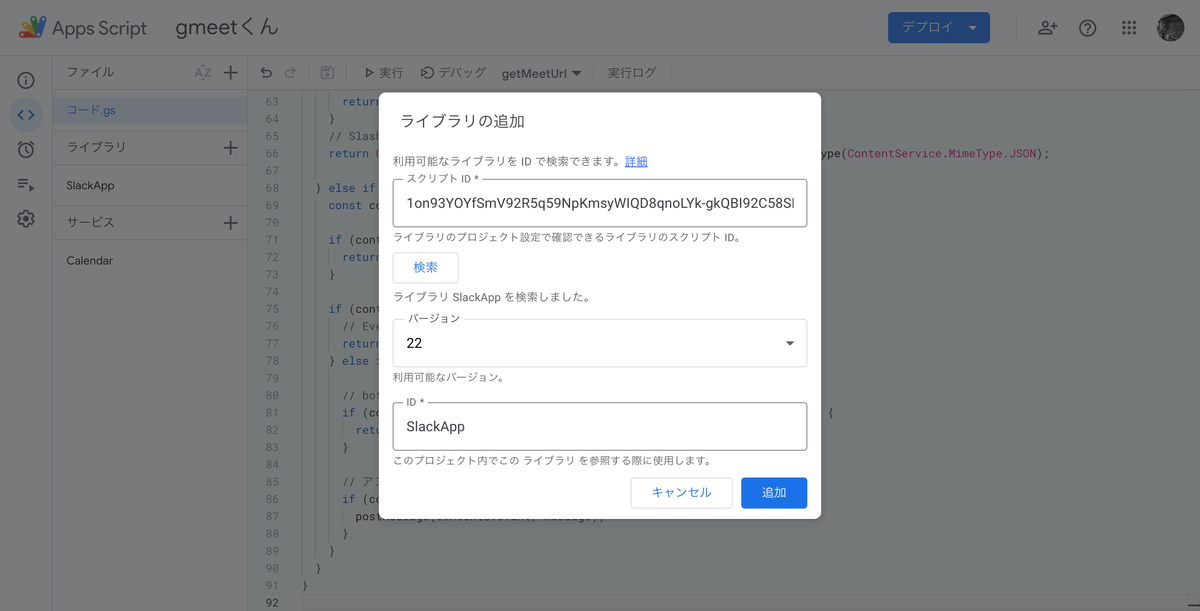Click the 追加 add button
This screenshot has width=1200, height=611.
tap(774, 492)
